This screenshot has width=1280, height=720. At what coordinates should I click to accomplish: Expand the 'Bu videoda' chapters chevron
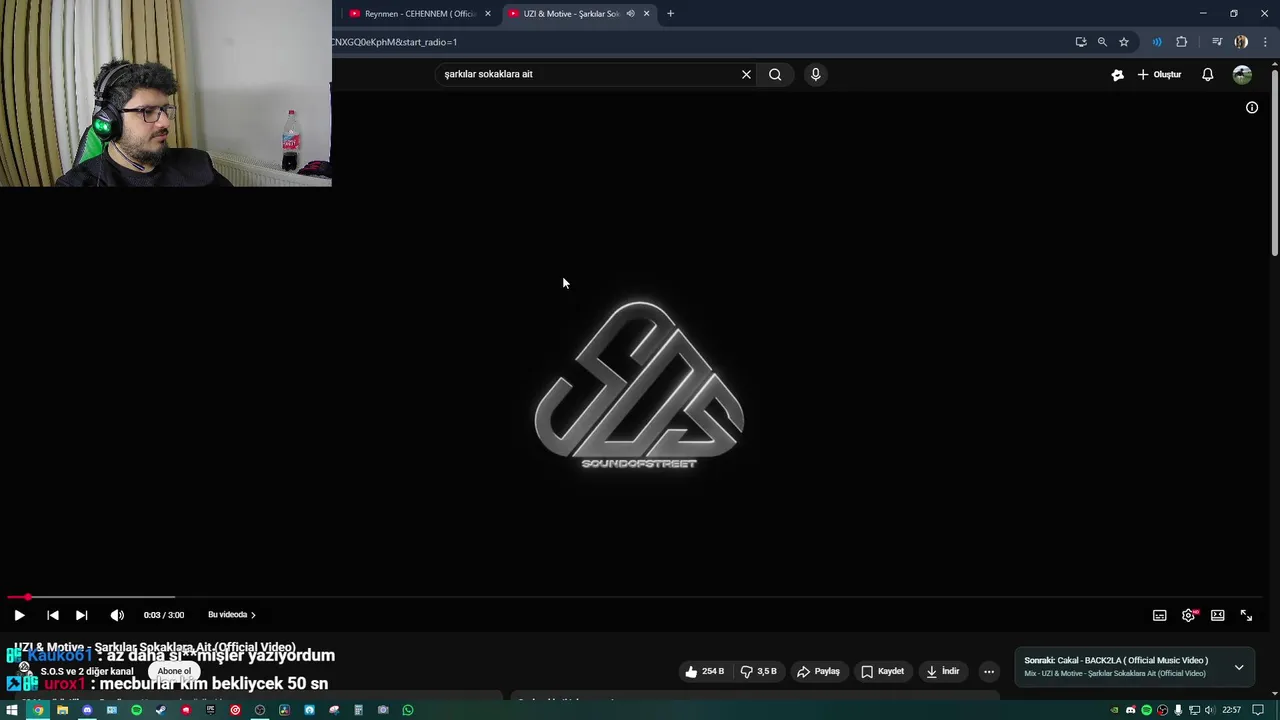pos(253,615)
